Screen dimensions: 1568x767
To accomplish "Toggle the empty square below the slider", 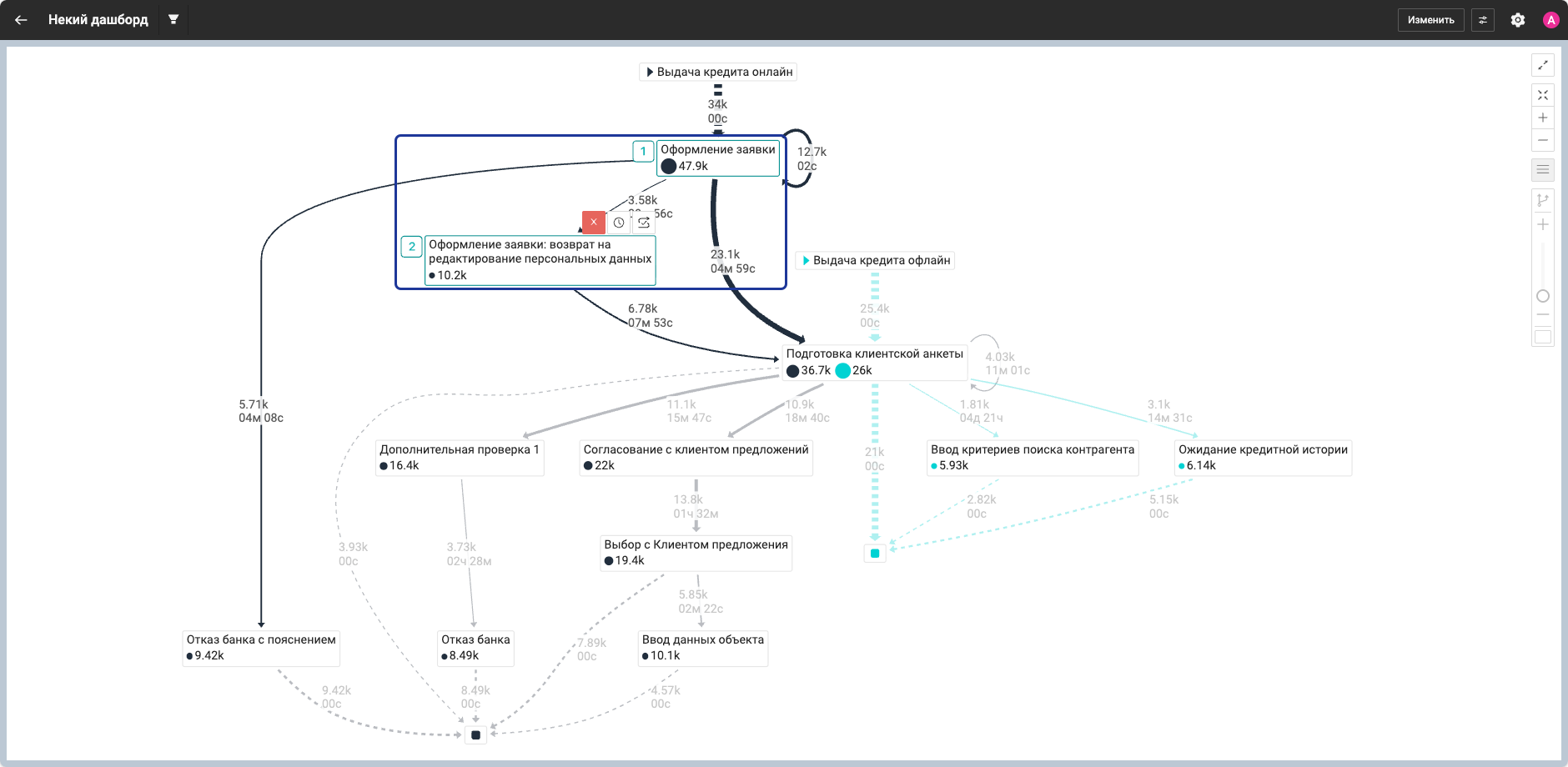I will 1543,337.
